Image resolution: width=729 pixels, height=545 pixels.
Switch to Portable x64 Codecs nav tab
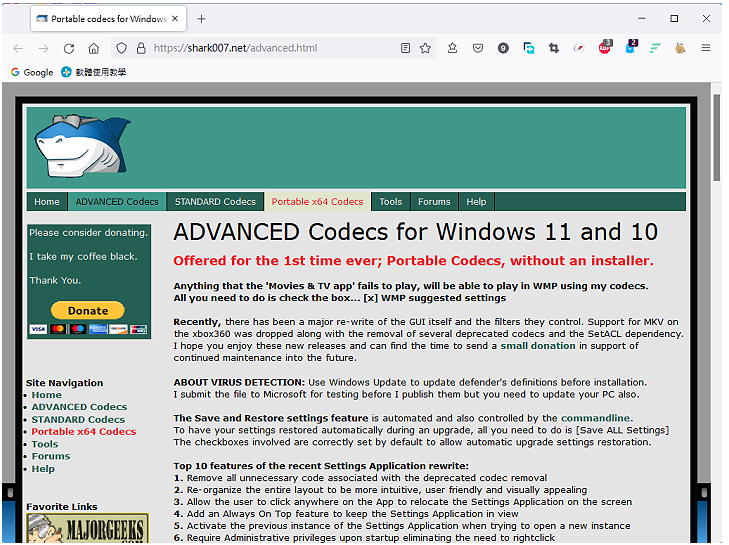pyautogui.click(x=318, y=202)
